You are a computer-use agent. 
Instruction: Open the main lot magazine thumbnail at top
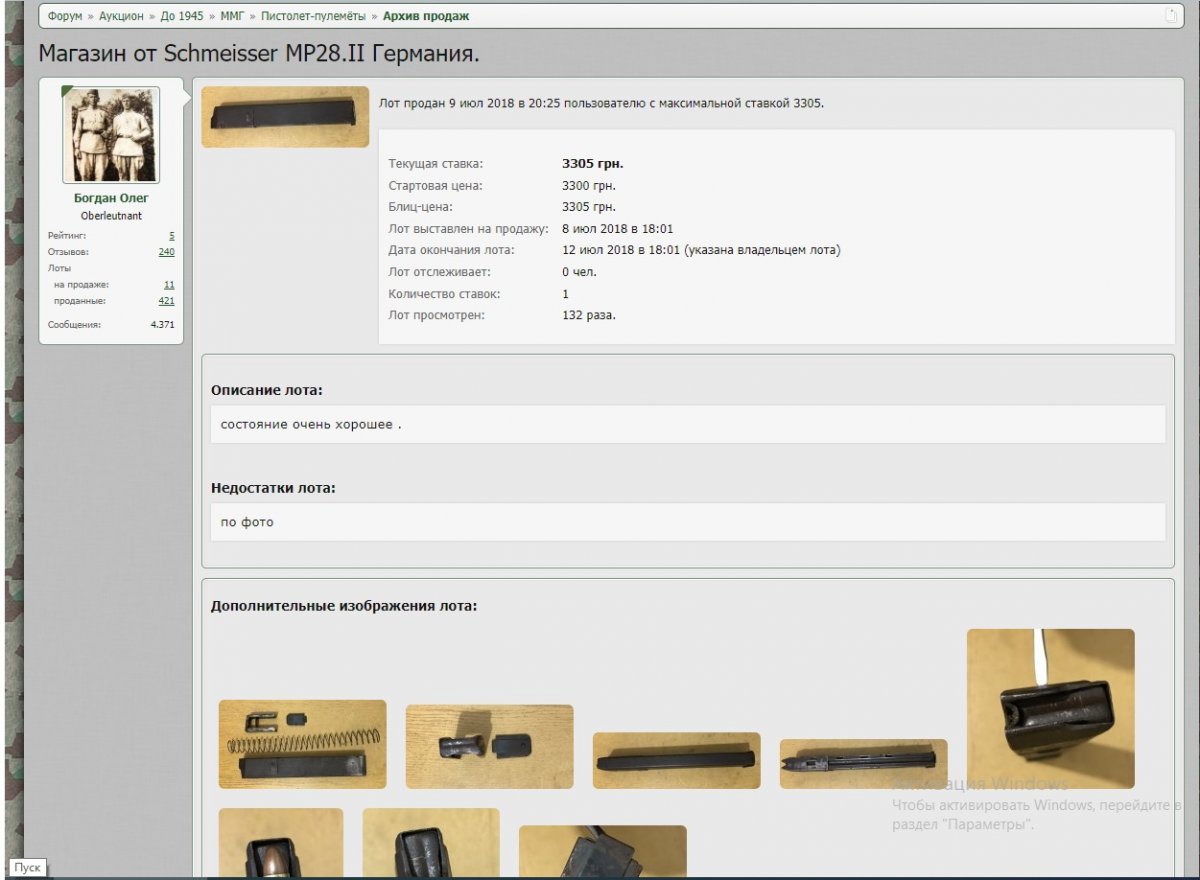[285, 117]
